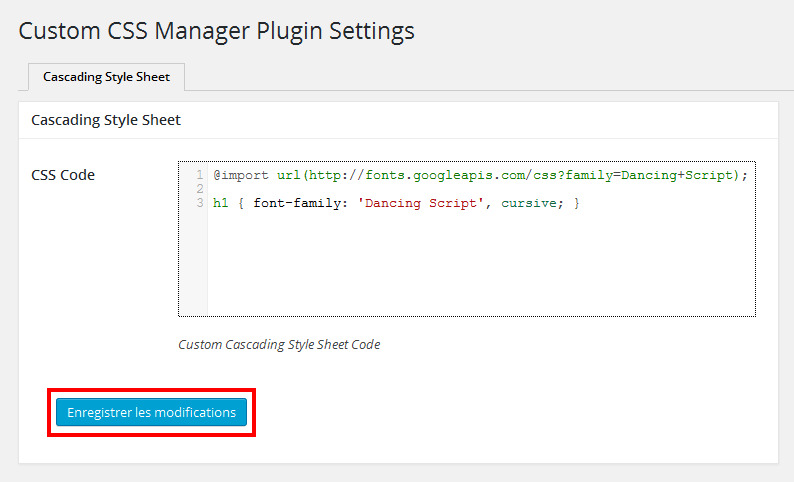The height and width of the screenshot is (482, 794).
Task: Click the semicolon ending the @import line
Action: click(745, 175)
